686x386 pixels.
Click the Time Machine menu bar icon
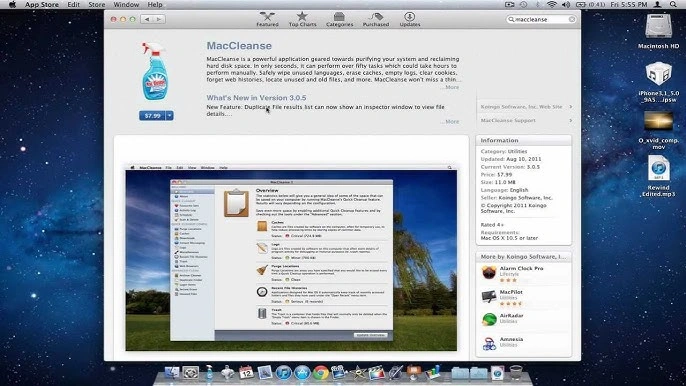click(x=524, y=4)
